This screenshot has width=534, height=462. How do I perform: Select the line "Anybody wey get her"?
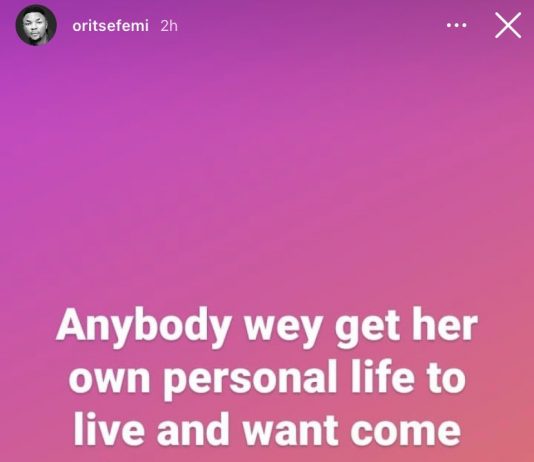coord(267,328)
